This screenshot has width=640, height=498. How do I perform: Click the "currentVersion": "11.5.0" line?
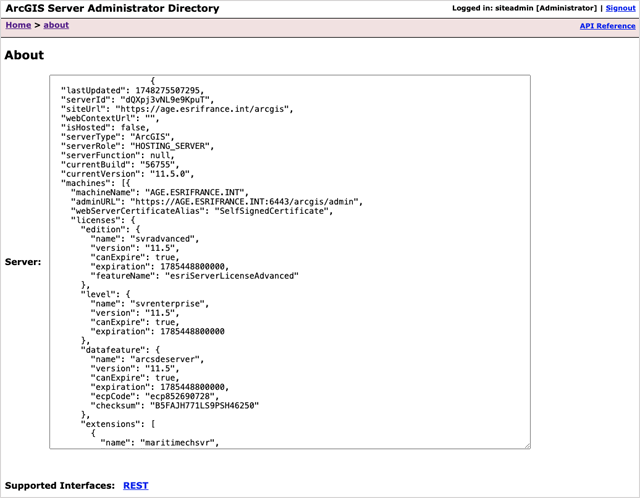point(127,174)
